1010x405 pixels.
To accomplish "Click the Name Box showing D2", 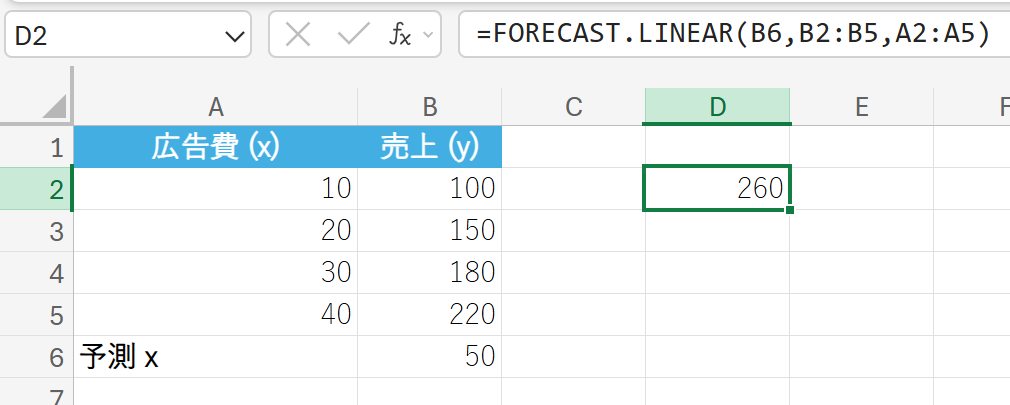I will click(x=110, y=37).
